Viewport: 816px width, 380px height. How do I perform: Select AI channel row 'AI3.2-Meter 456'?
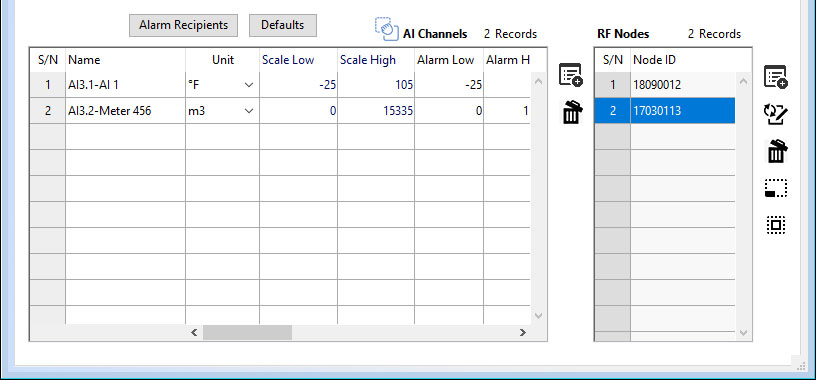click(125, 111)
